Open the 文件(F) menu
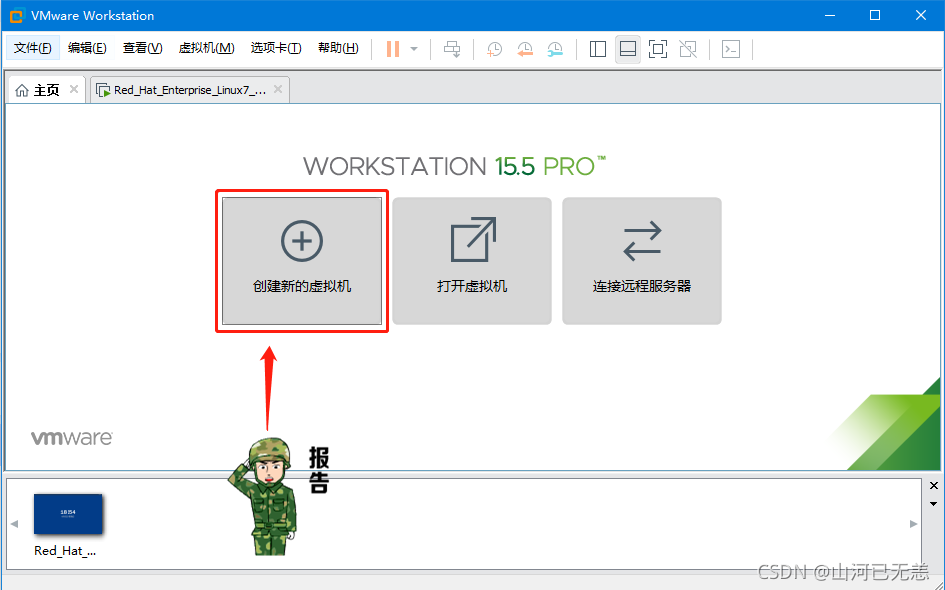 pos(33,48)
